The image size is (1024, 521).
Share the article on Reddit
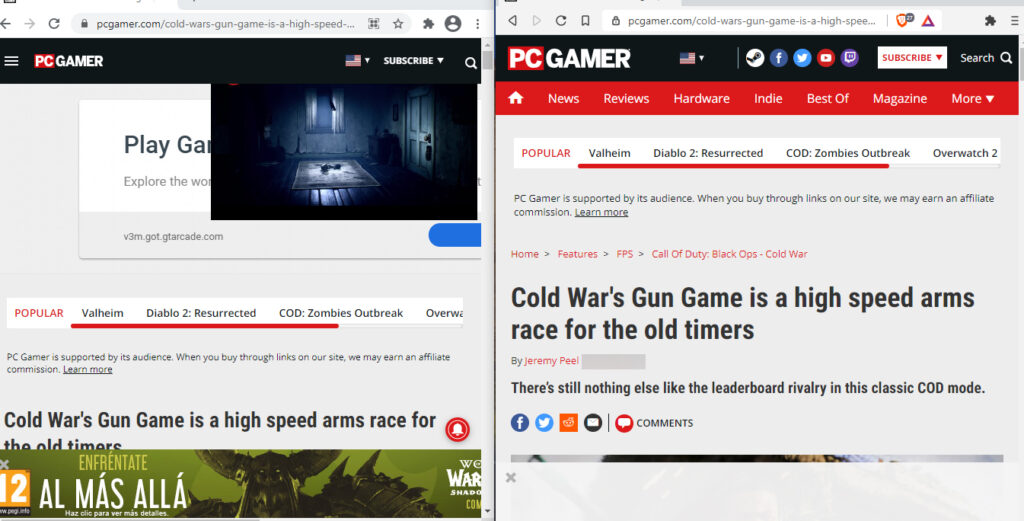click(568, 423)
